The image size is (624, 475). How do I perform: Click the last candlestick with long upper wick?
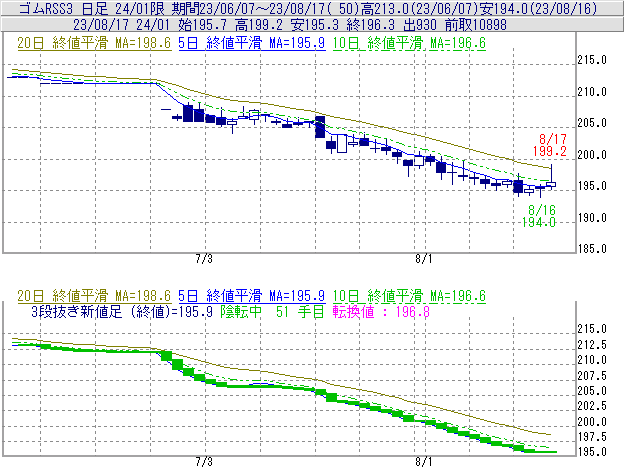pyautogui.click(x=551, y=177)
